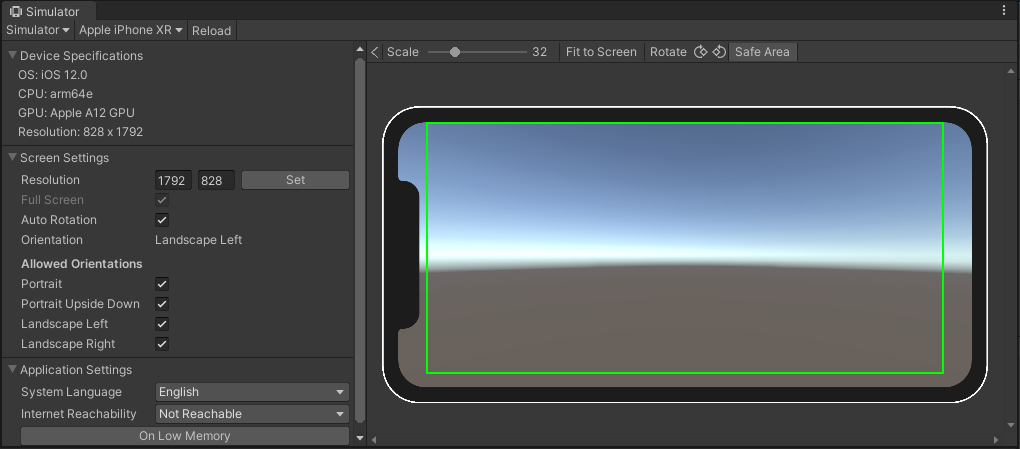Click the CPU: arm64e text
This screenshot has width=1020, height=449.
click(x=55, y=94)
